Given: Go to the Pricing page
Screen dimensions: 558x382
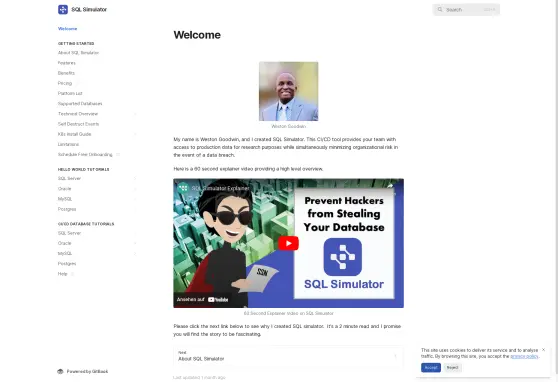Looking at the screenshot, I should [x=65, y=83].
